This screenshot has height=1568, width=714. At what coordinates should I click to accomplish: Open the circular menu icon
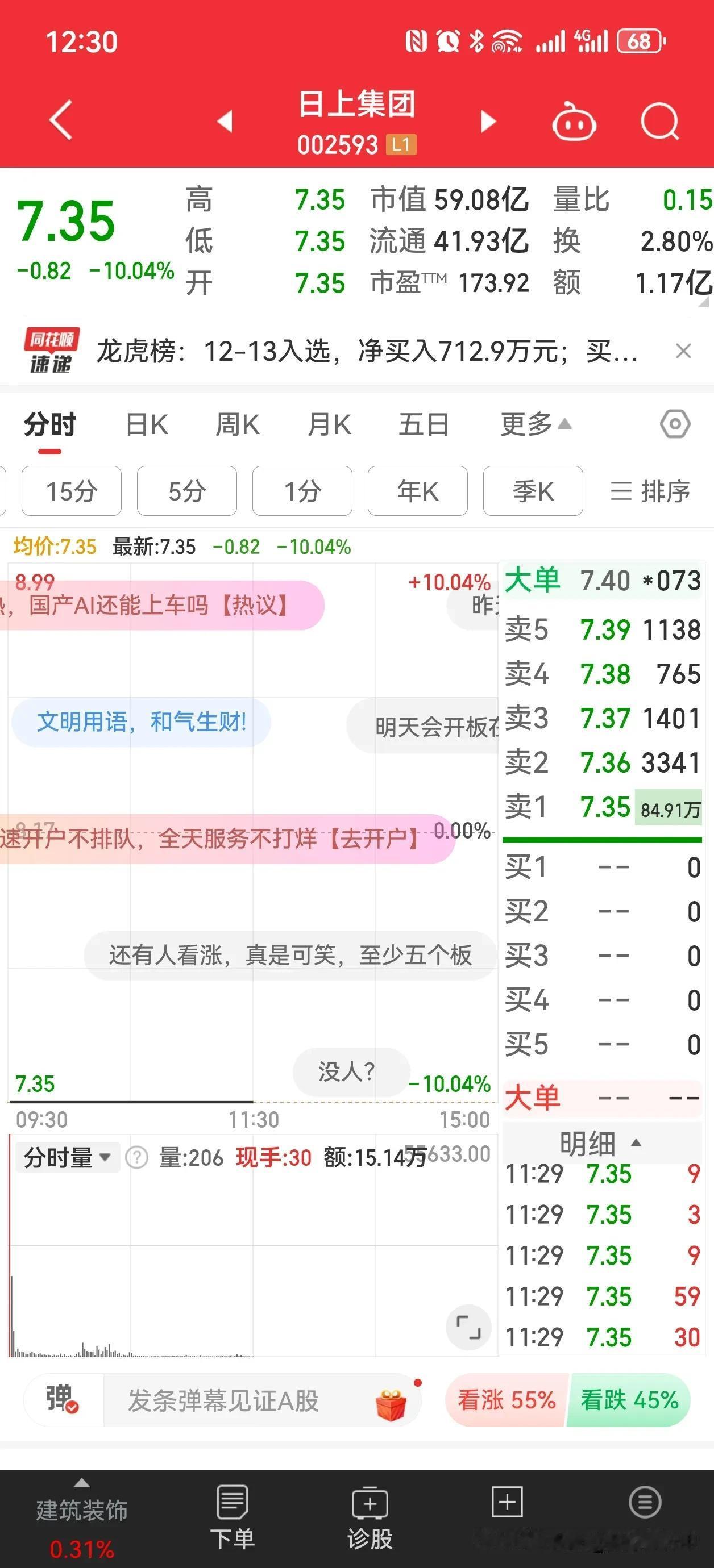pyautogui.click(x=645, y=1502)
